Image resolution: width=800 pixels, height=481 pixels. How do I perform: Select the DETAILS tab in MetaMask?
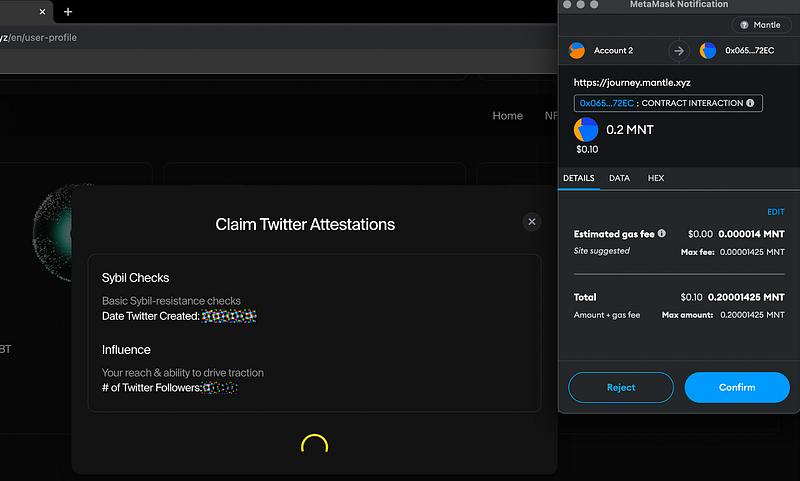[x=579, y=178]
